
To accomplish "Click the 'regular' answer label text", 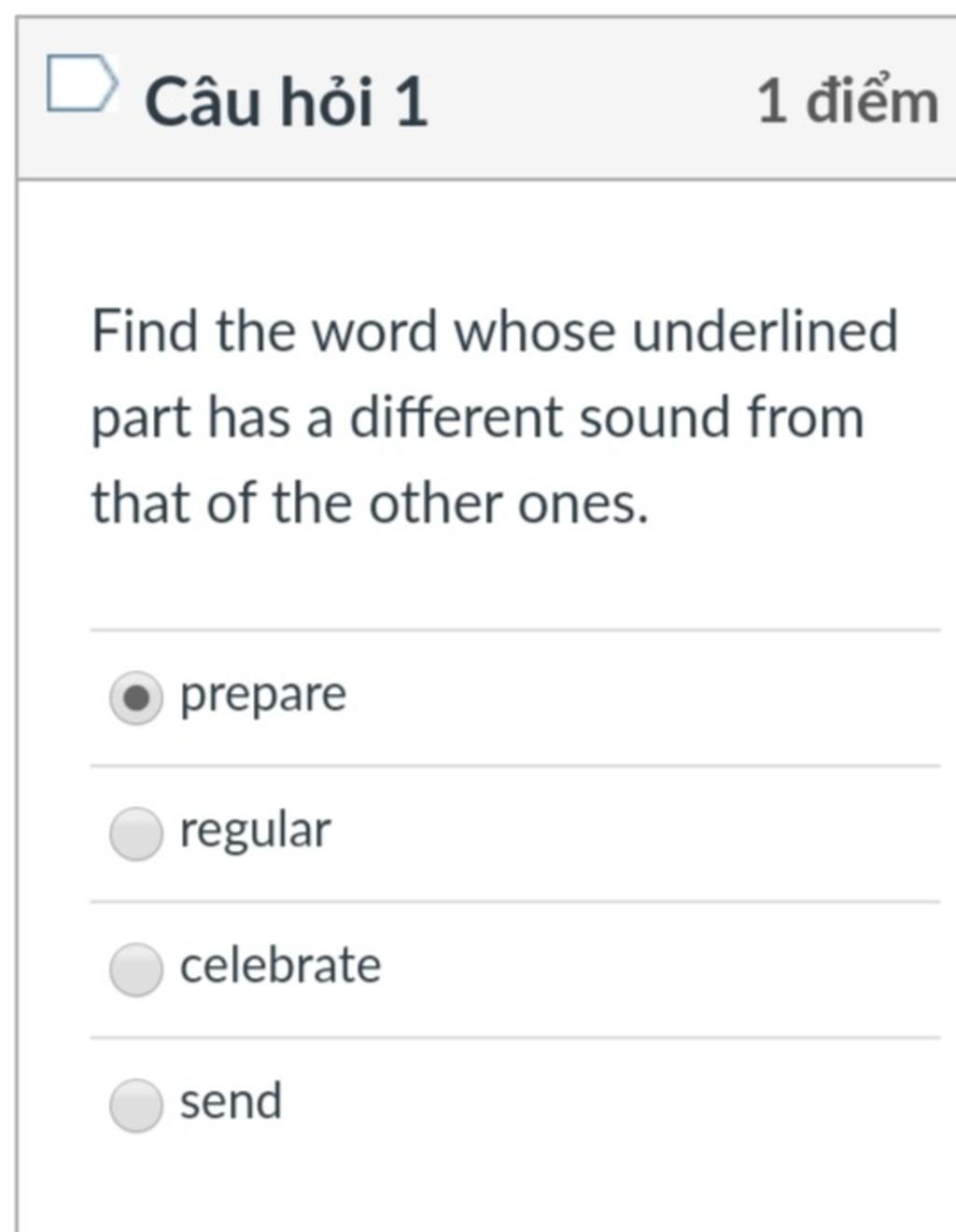I will coord(255,831).
